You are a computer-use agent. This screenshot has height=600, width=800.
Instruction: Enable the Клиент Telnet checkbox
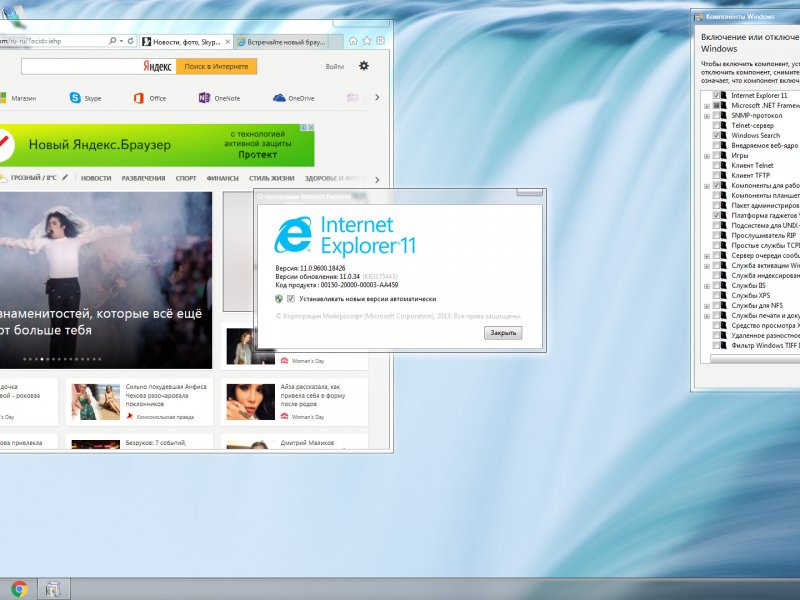tap(716, 165)
